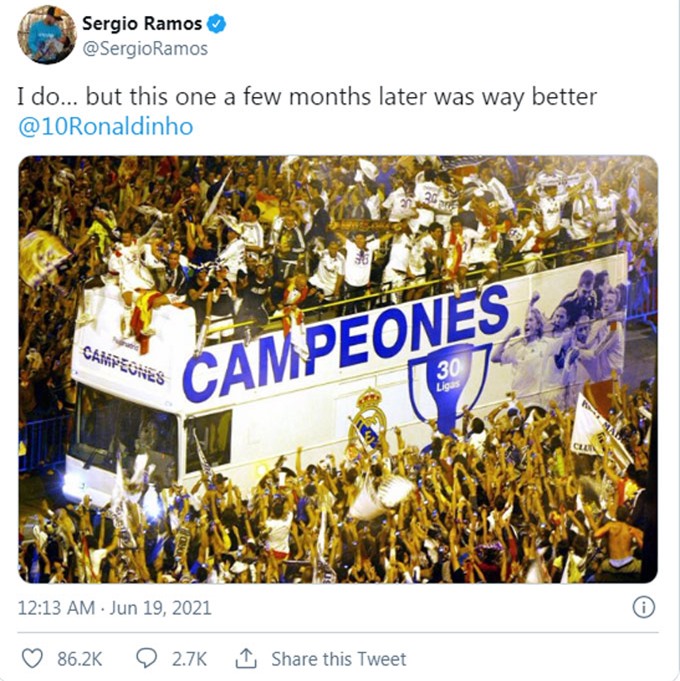The width and height of the screenshot is (680, 681).
Task: Click the large CAMPEONES lettering
Action: 345,343
